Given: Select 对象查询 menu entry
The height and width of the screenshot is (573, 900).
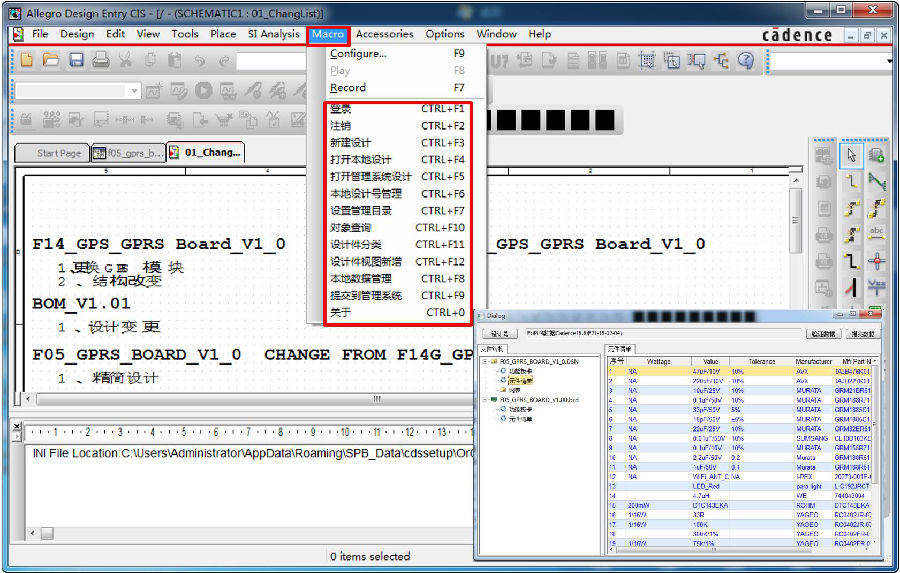Looking at the screenshot, I should pos(397,227).
